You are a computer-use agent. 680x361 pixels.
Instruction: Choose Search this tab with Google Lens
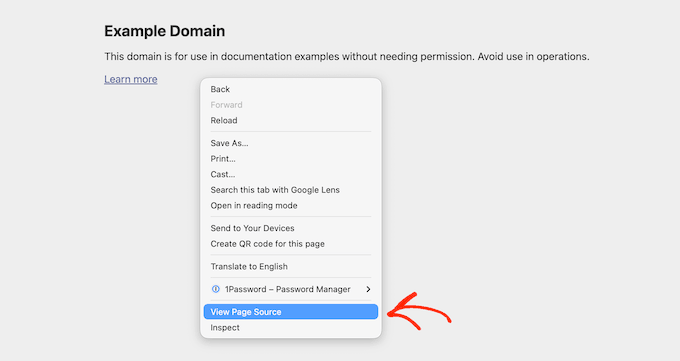[x=291, y=190]
